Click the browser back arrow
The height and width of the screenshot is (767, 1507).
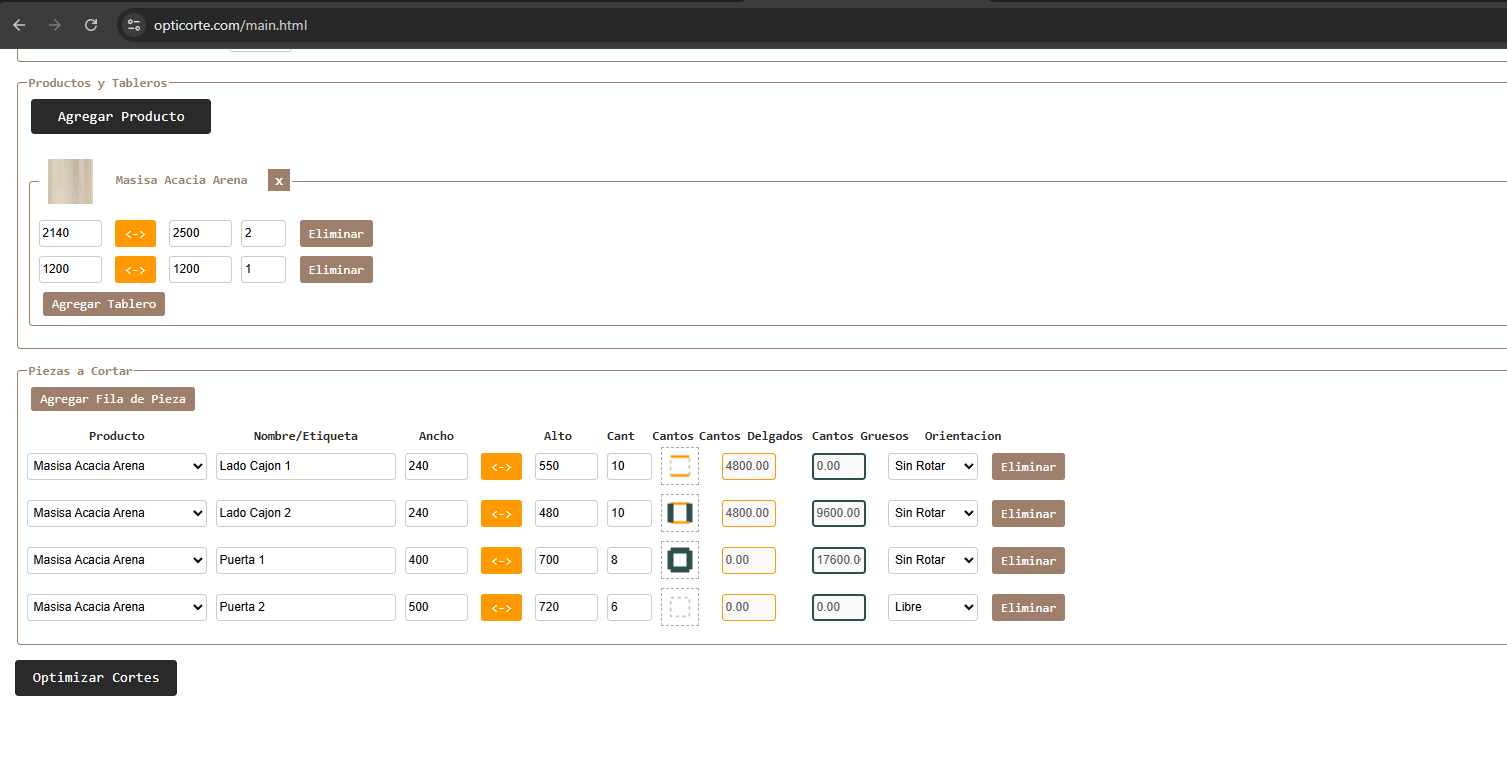tap(19, 25)
